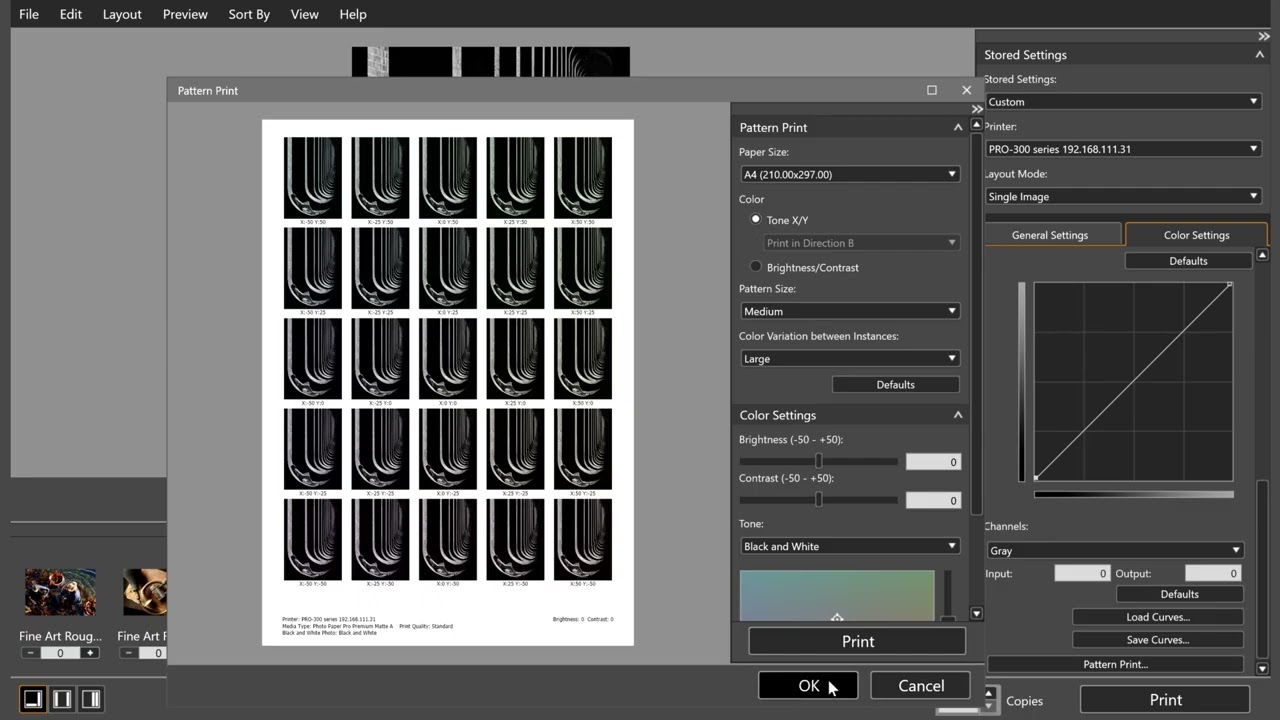
Task: Click Brightness value input field
Action: coord(933,461)
